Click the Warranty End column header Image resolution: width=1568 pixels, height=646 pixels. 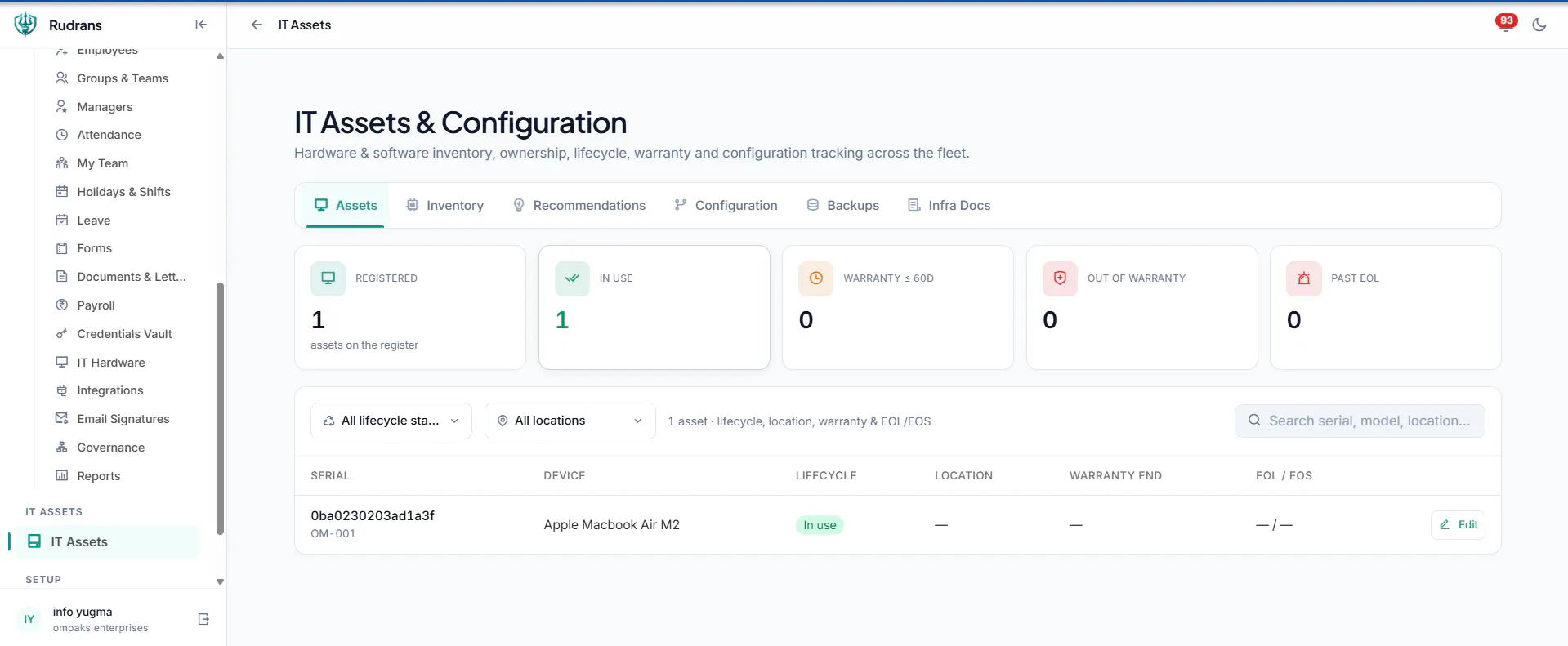click(1115, 475)
